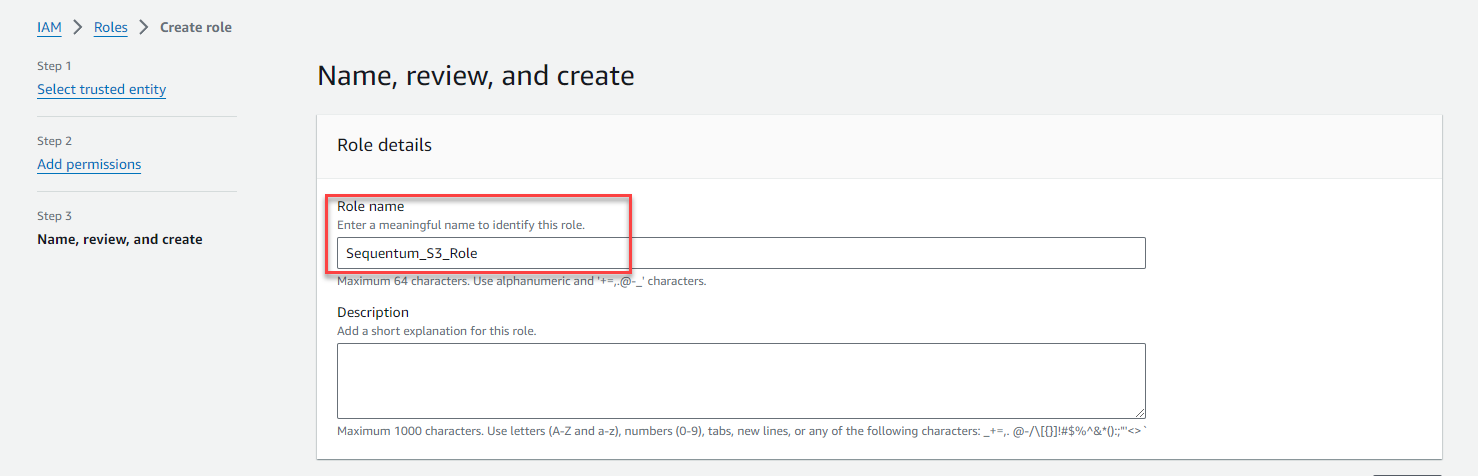The height and width of the screenshot is (476, 1478).
Task: Focus the Description text area
Action: [740, 380]
